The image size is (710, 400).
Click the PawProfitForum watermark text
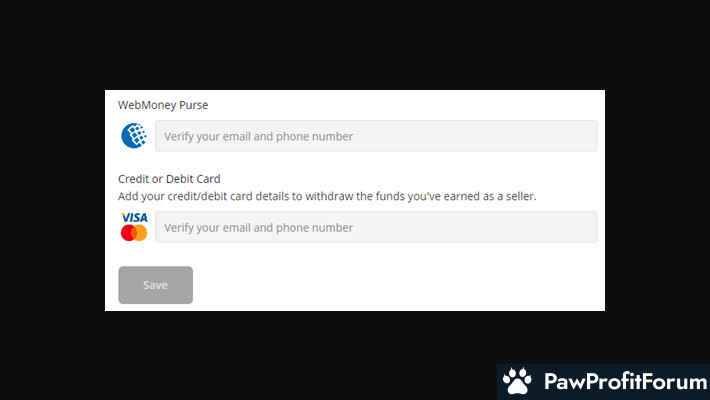(x=625, y=381)
